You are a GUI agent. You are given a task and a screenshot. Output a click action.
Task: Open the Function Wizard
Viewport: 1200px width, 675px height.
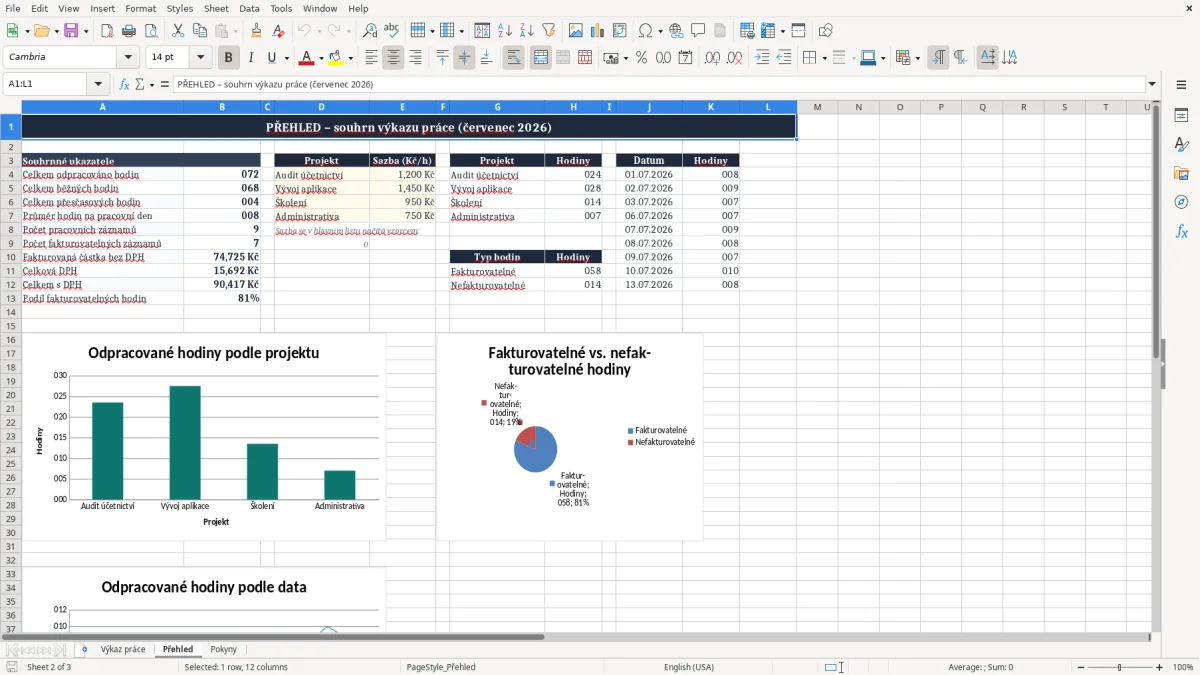pyautogui.click(x=125, y=84)
